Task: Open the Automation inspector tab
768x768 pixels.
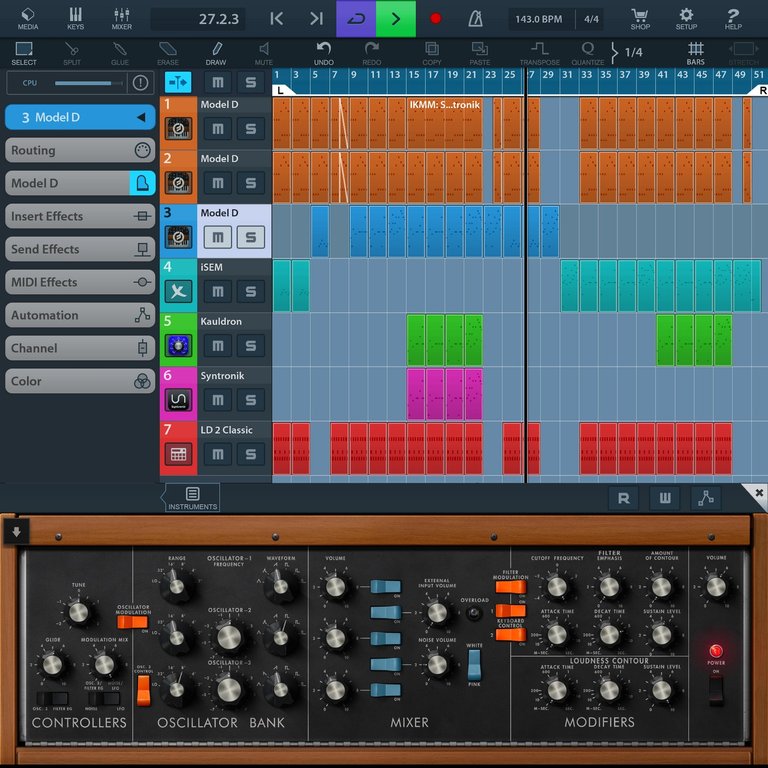Action: [80, 315]
